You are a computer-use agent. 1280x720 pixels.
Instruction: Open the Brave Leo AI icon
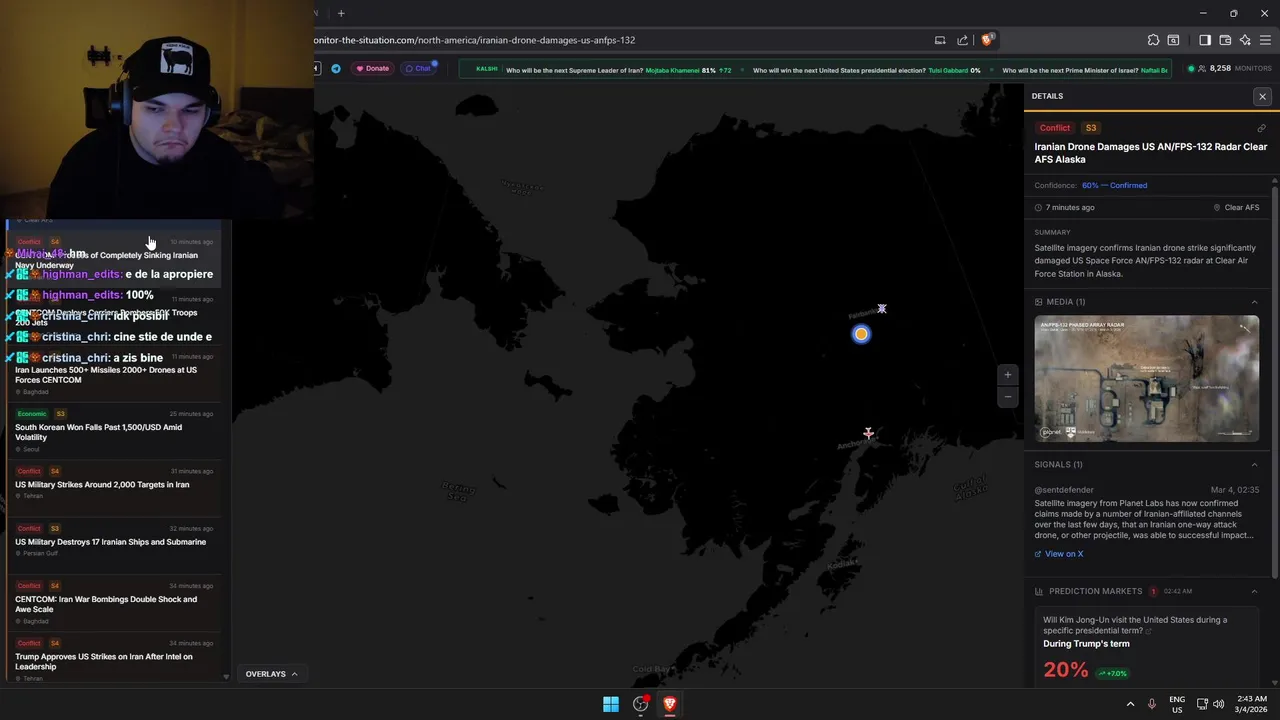(x=1245, y=40)
